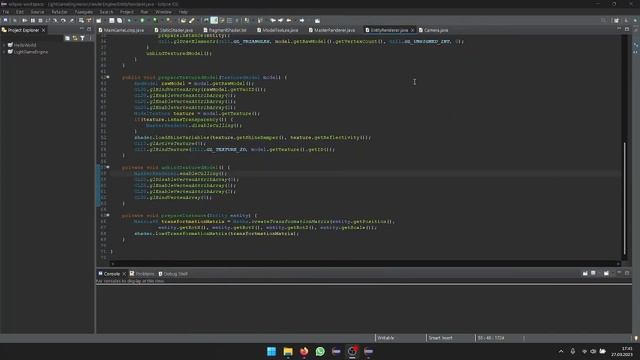640x360 pixels.
Task: Open the Project menu
Action: pyautogui.click(x=127, y=12)
